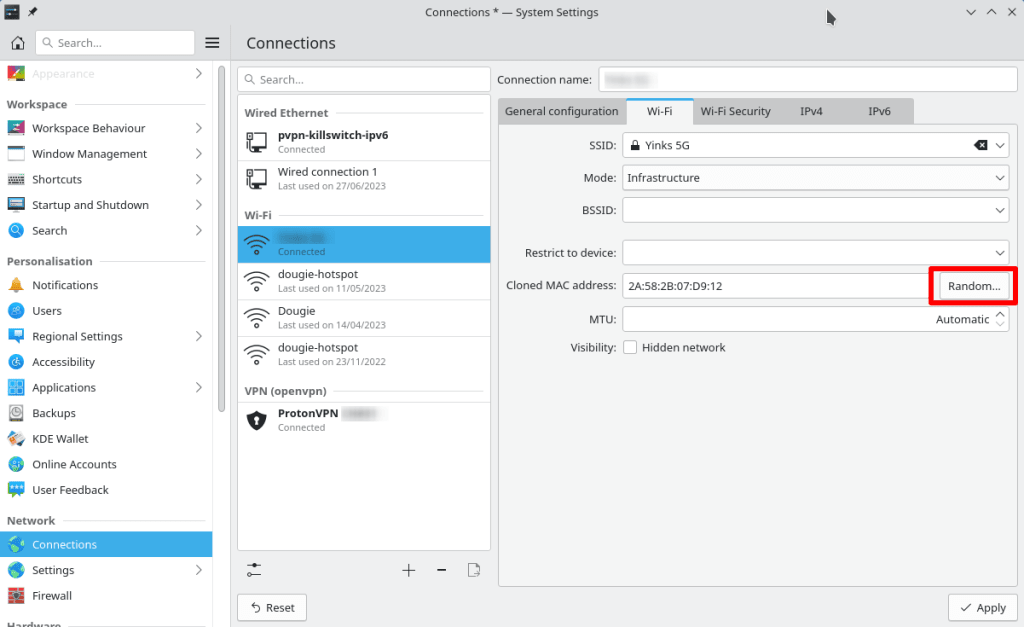The width and height of the screenshot is (1024, 627).
Task: Switch to the Wi-Fi Security tab
Action: 735,111
